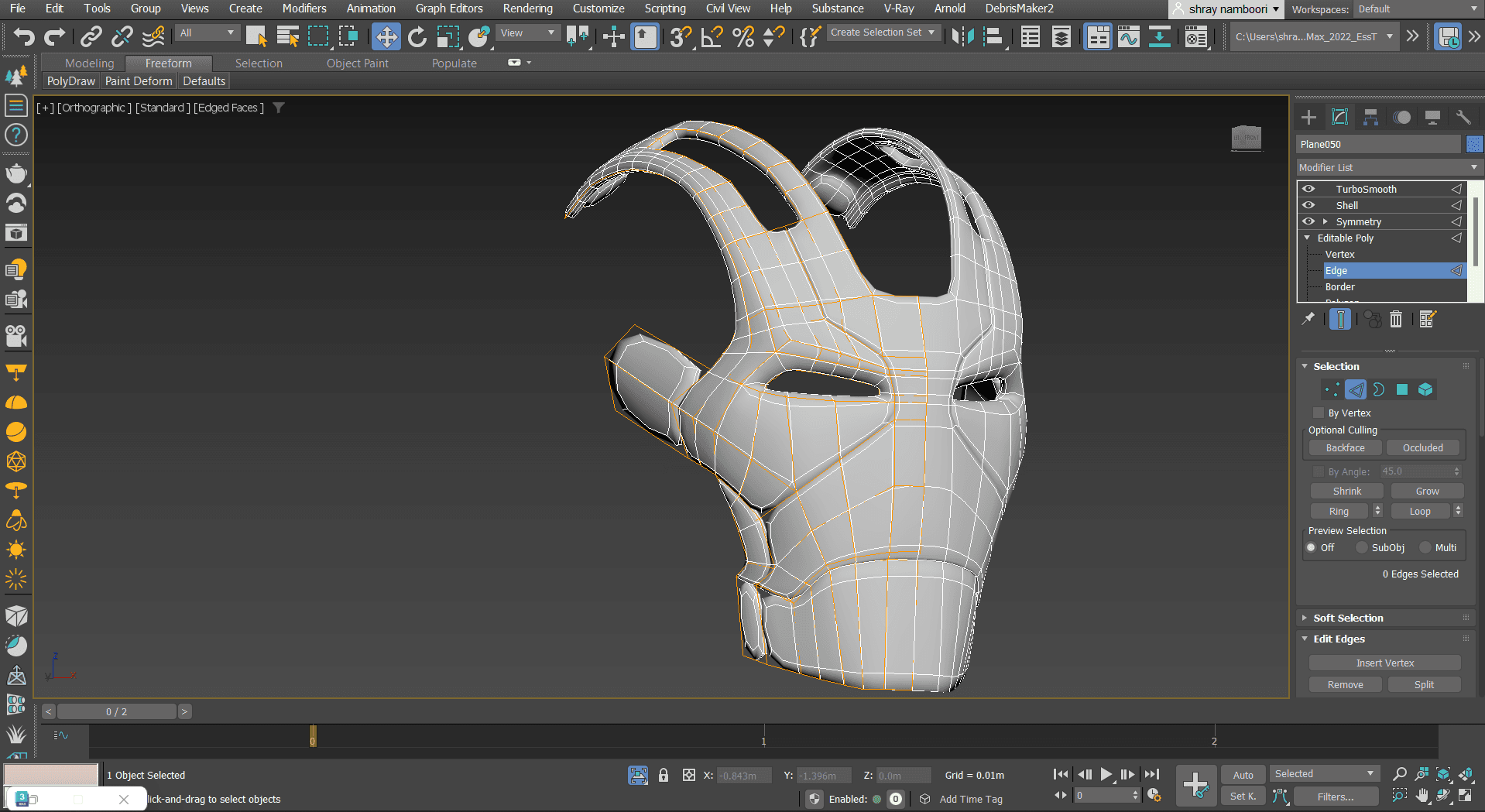The image size is (1485, 812).
Task: Click the Undo arrow in main toolbar
Action: coord(24,36)
